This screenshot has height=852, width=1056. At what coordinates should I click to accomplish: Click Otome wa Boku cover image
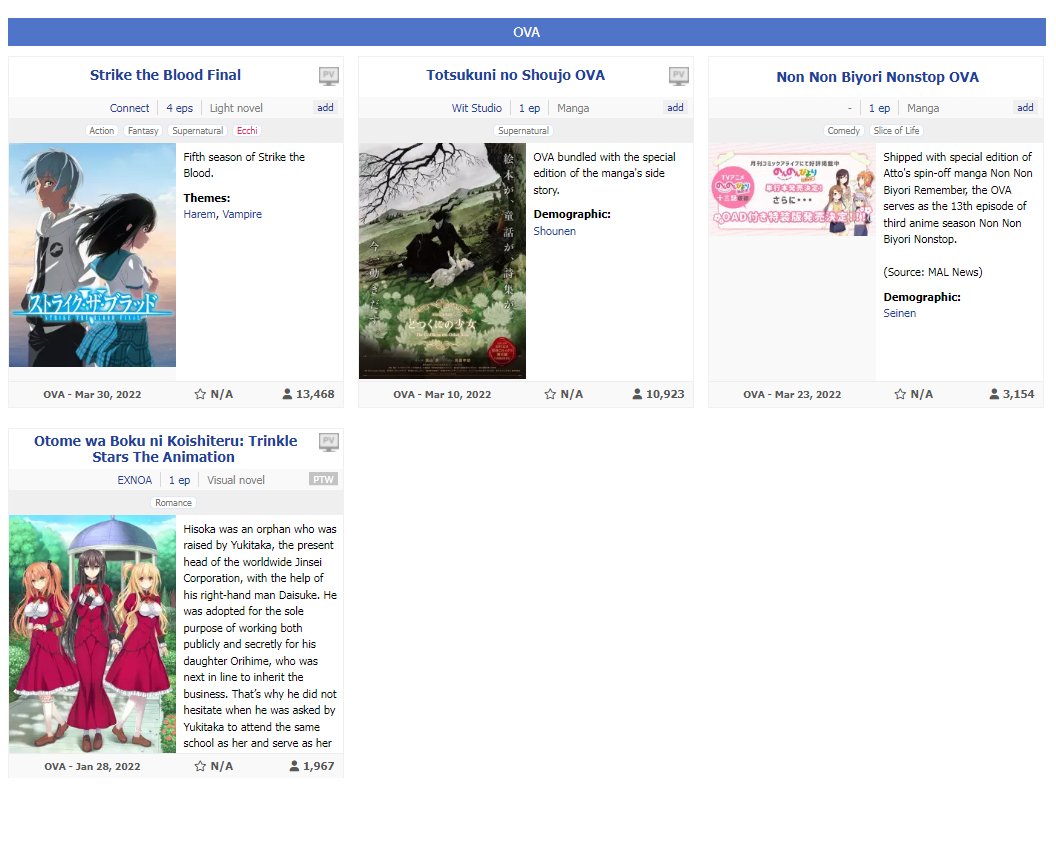92,634
